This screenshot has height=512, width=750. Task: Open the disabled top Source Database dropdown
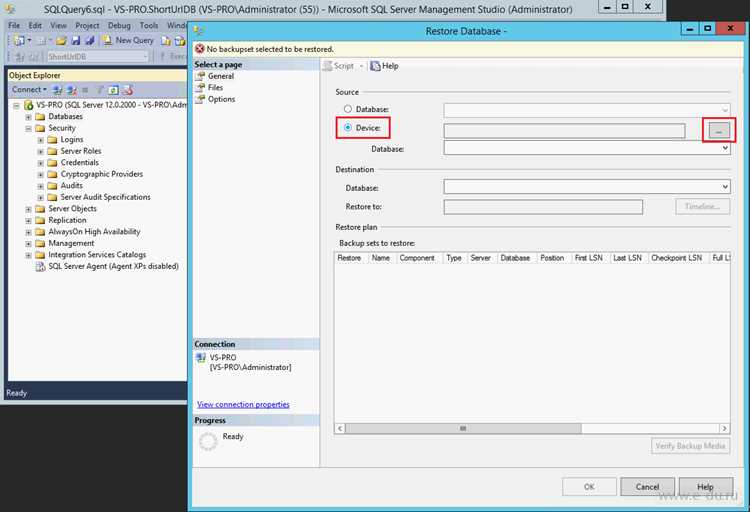587,110
